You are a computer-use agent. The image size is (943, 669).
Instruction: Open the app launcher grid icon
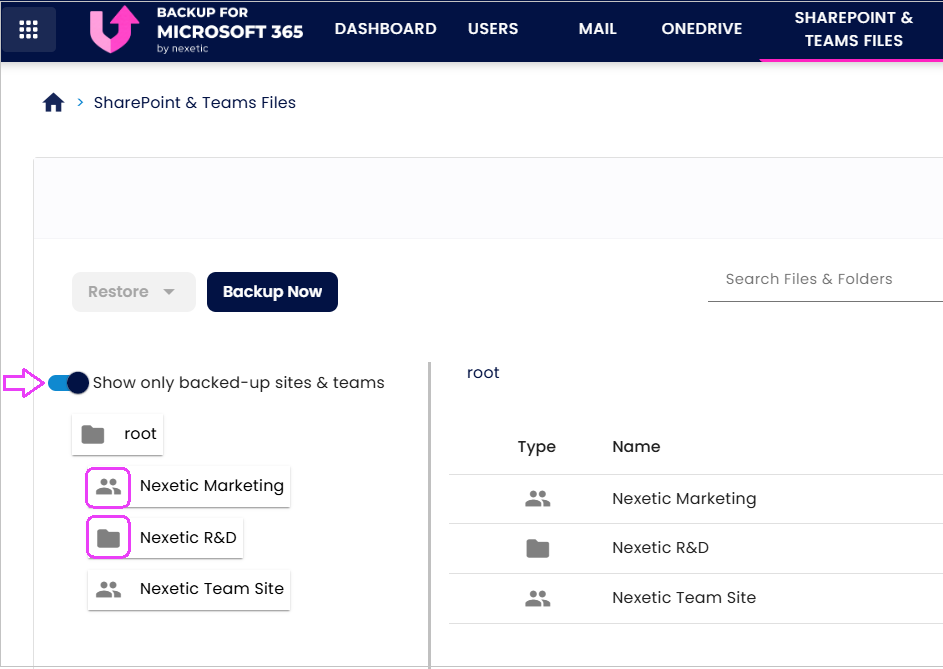coord(28,29)
